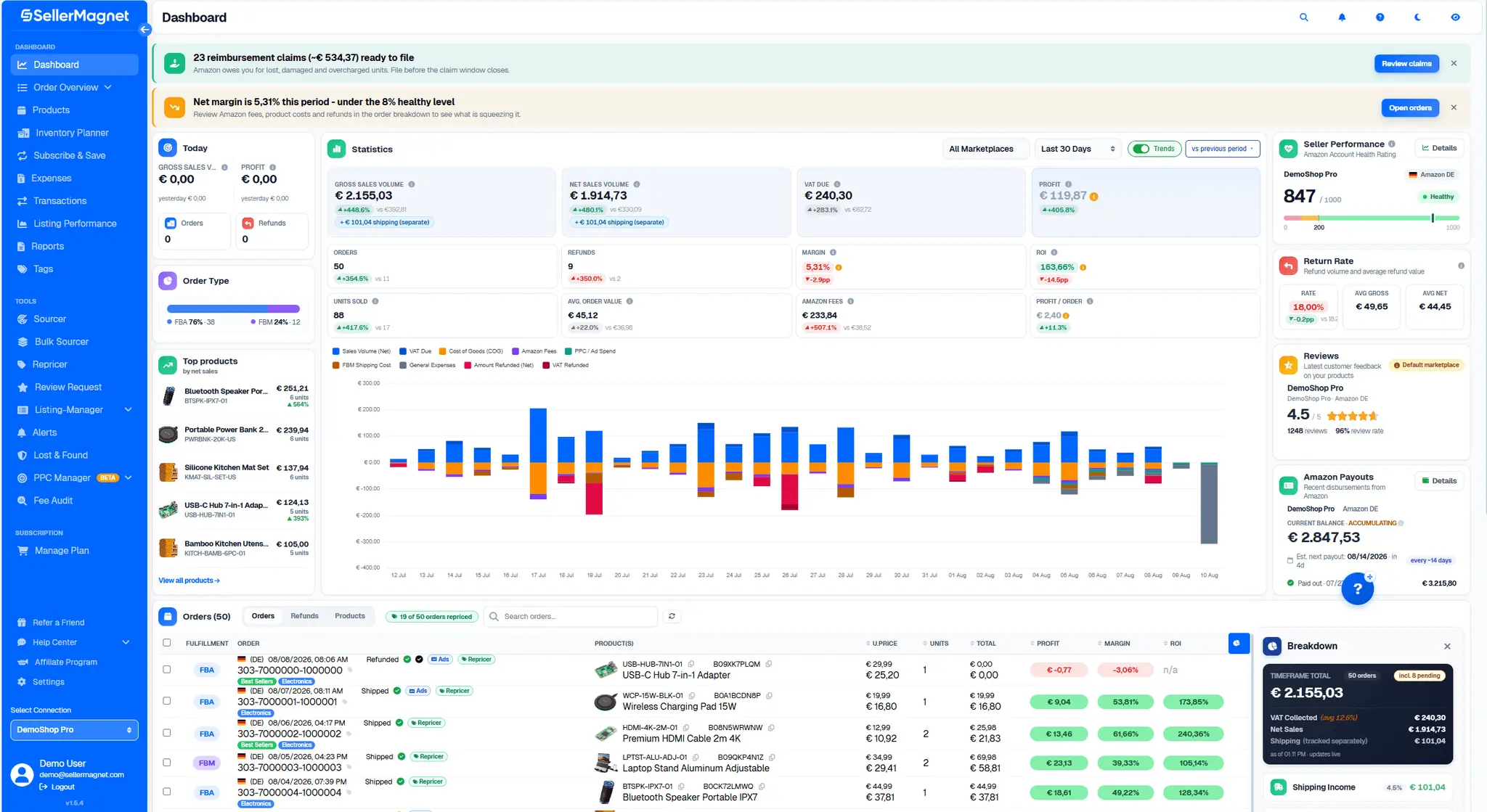This screenshot has height=812, width=1487.
Task: Open the help question-mark icon in top bar
Action: [1380, 17]
